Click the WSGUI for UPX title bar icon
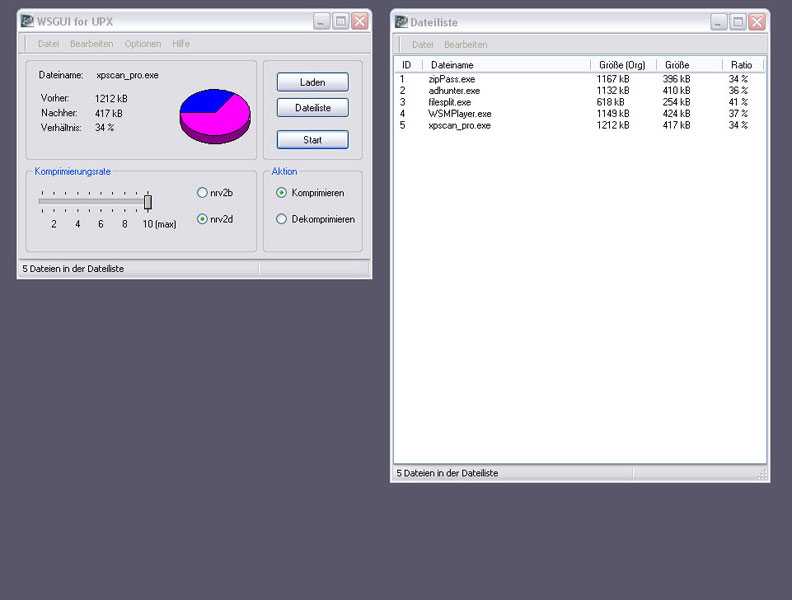The width and height of the screenshot is (792, 600). pos(27,21)
